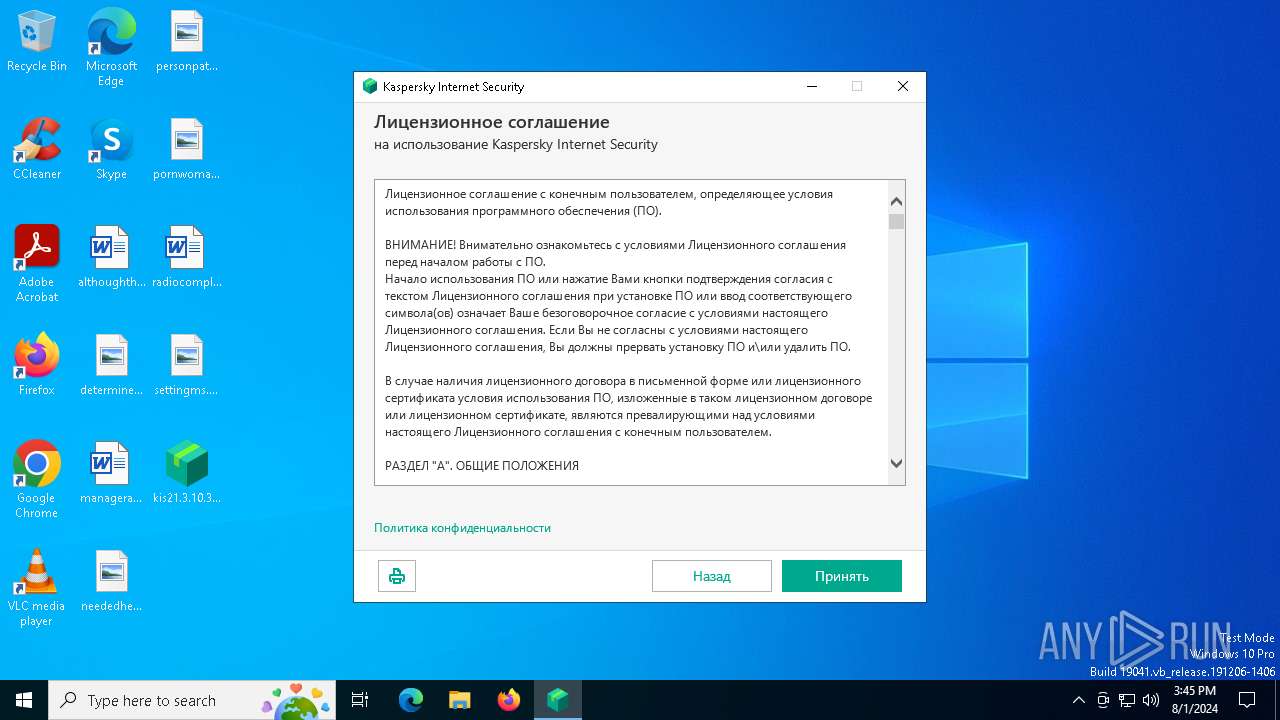Open the taskbar clock showing 3:45 PM
The image size is (1280, 720).
pyautogui.click(x=1194, y=700)
